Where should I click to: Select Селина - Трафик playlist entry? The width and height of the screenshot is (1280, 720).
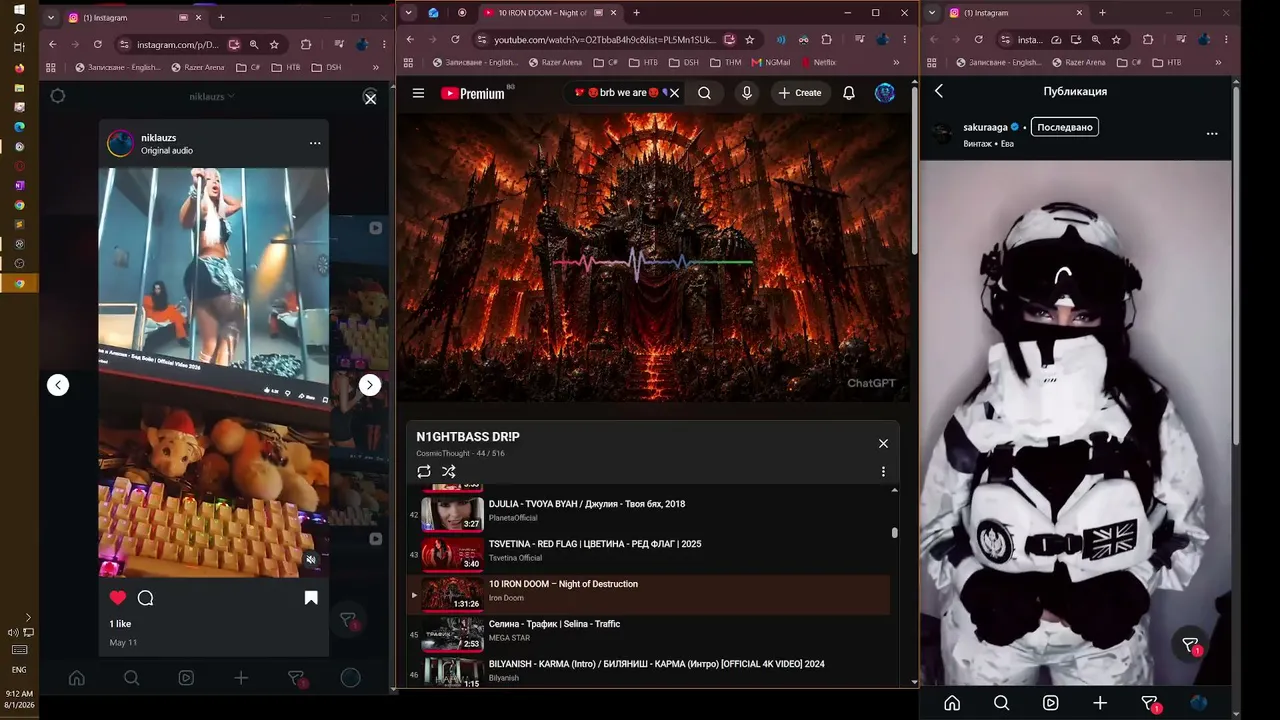coord(648,634)
